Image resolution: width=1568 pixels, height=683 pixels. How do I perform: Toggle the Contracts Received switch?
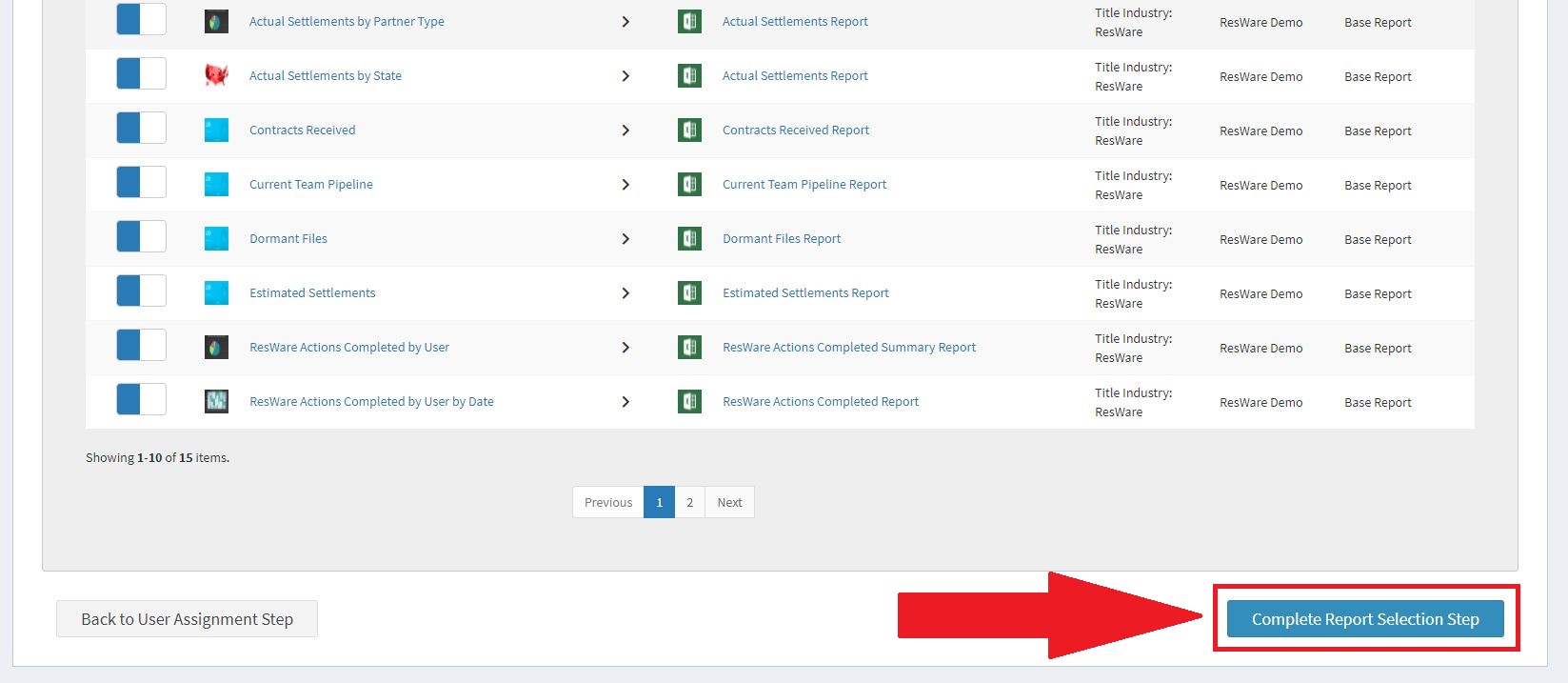[141, 128]
